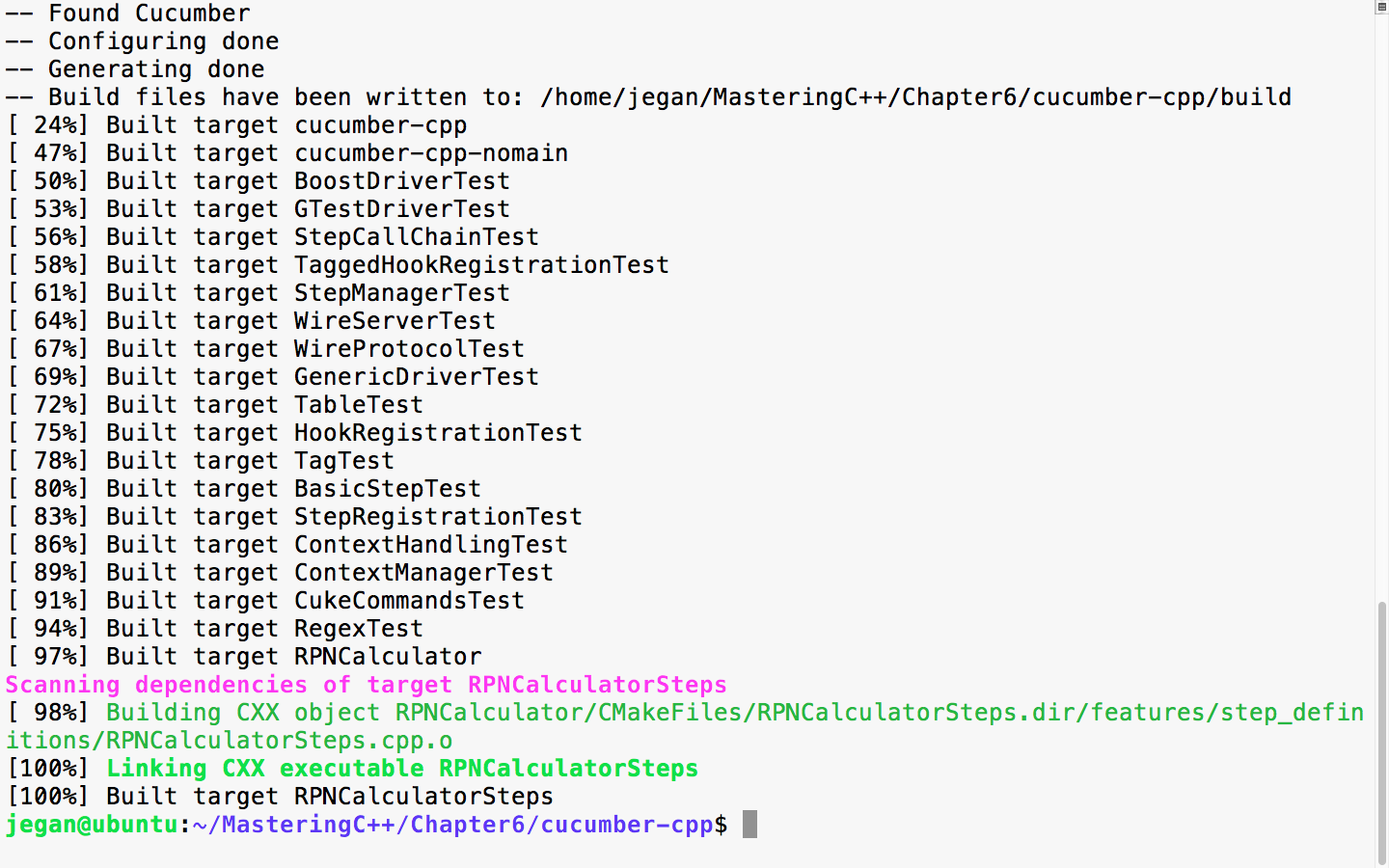This screenshot has width=1389, height=868.
Task: Click the RPNCalculatorSteps.cpp.o file name text
Action: coord(279,741)
